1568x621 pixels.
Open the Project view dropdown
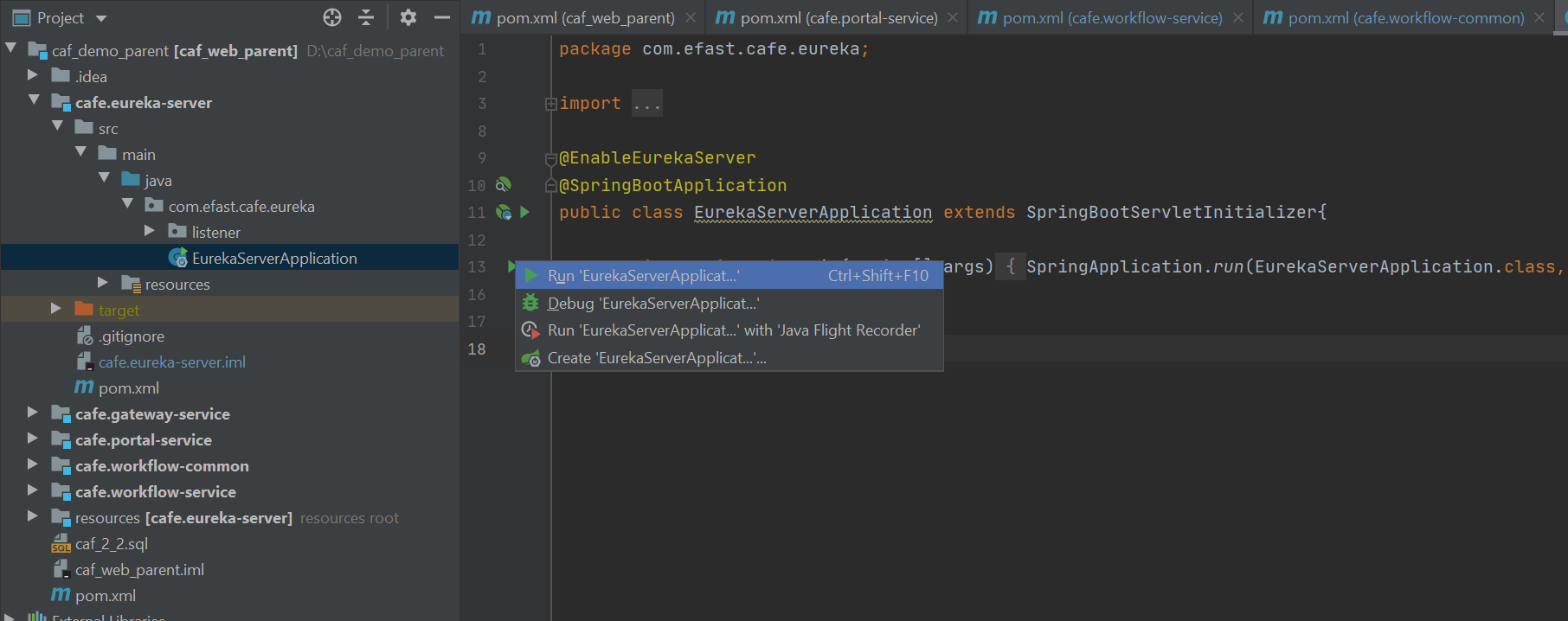click(101, 18)
